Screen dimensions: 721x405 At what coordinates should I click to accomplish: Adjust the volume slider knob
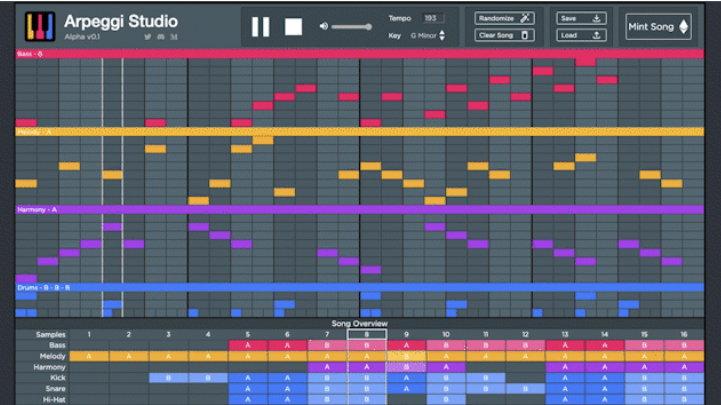pyautogui.click(x=368, y=27)
